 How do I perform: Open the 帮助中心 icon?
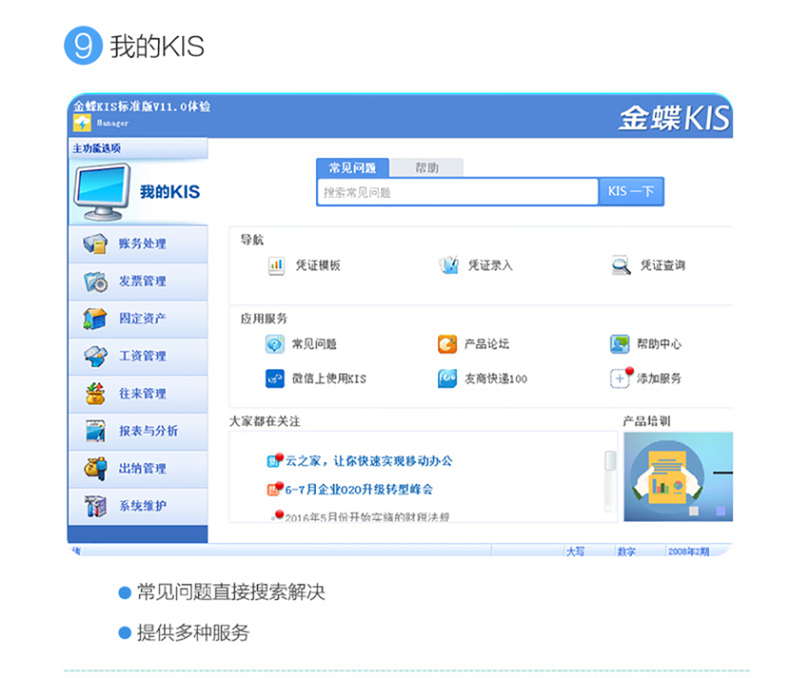click(x=620, y=345)
